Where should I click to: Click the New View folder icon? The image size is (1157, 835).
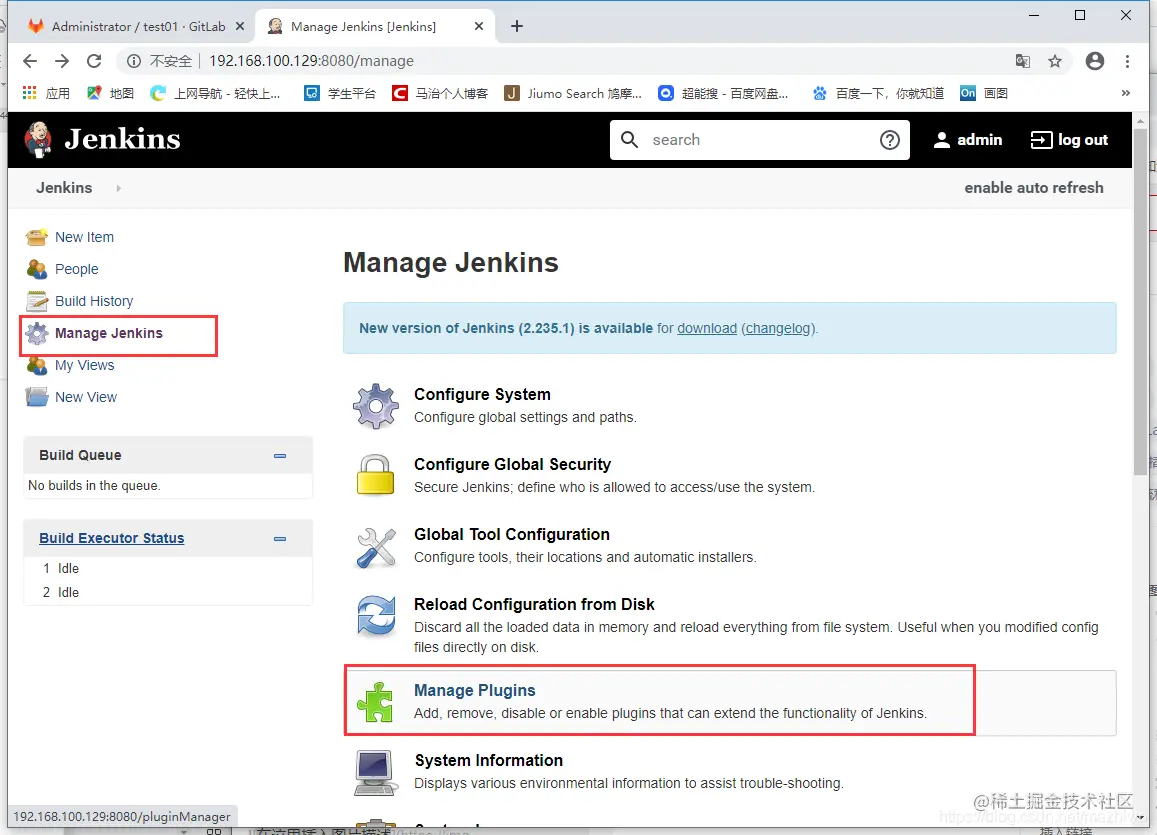tap(37, 397)
